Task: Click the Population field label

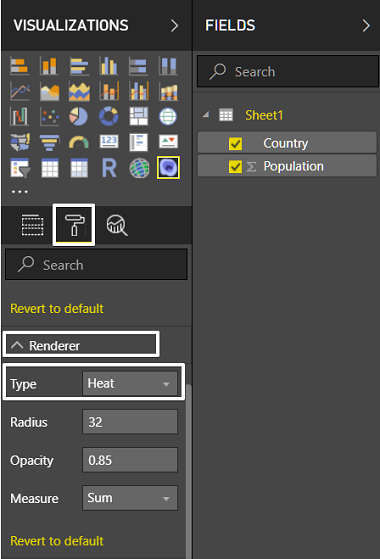Action: click(293, 166)
